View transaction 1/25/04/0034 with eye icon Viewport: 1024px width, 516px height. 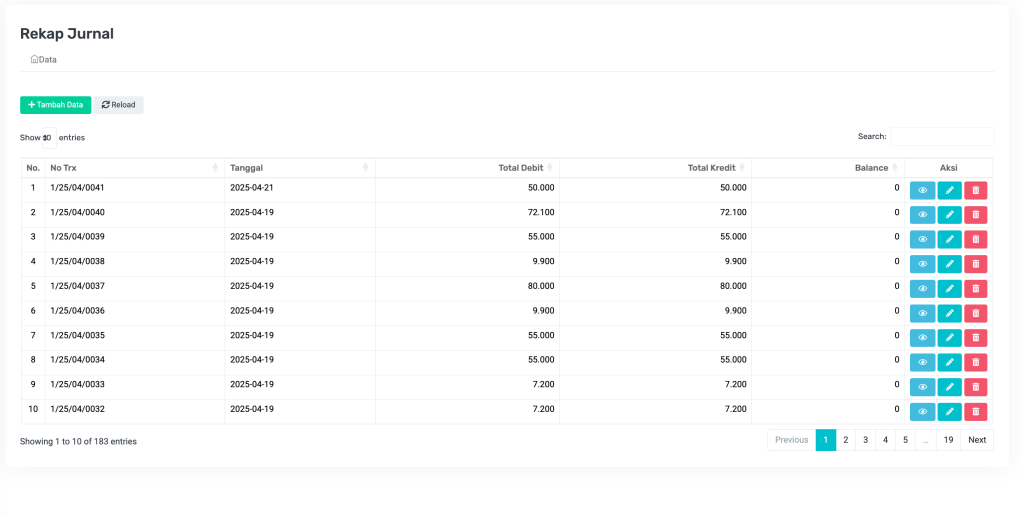[922, 363]
